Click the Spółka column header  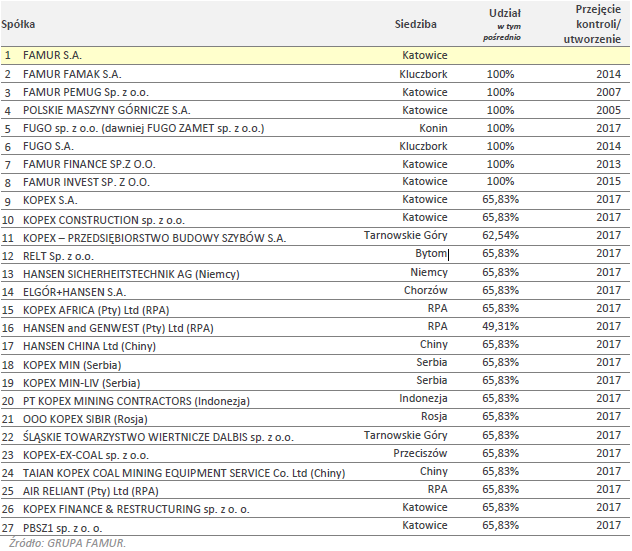(18, 24)
